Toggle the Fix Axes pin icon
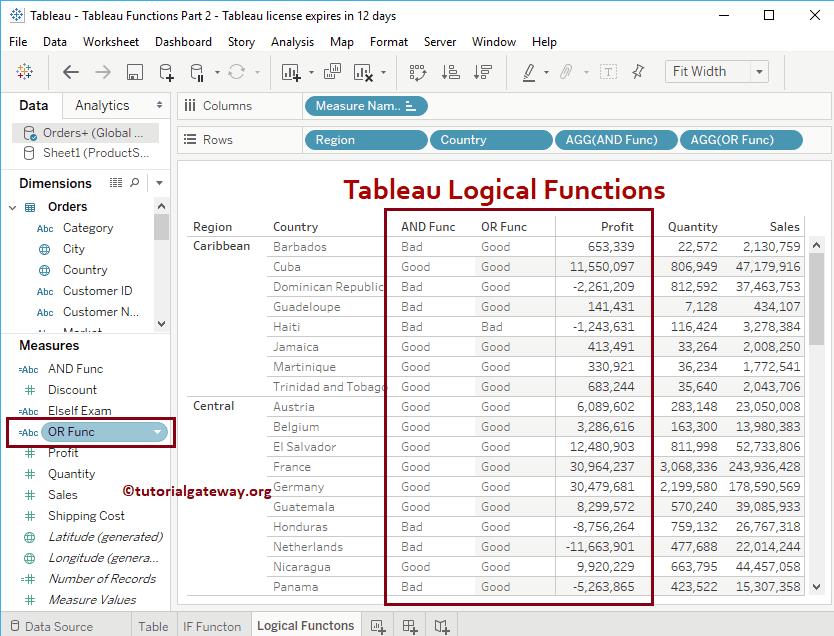Screen dimensions: 834x636 pyautogui.click(x=638, y=72)
